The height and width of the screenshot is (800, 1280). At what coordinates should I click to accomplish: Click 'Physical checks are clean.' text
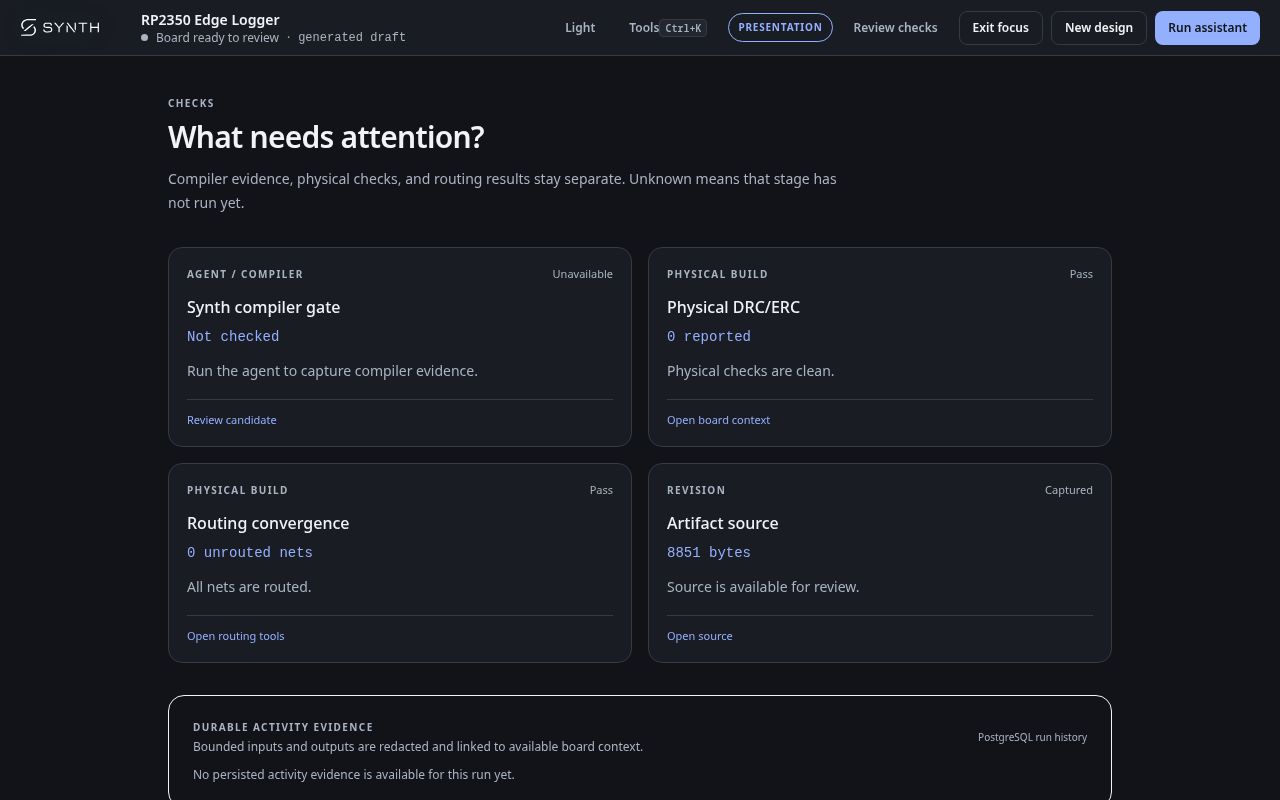coord(750,371)
